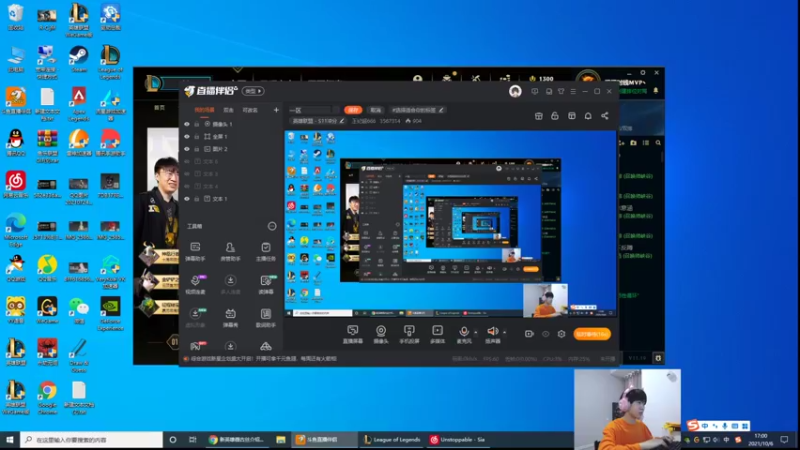The width and height of the screenshot is (800, 450).
Task: Add a 直播屏幕 screen capture source
Action: (353, 334)
